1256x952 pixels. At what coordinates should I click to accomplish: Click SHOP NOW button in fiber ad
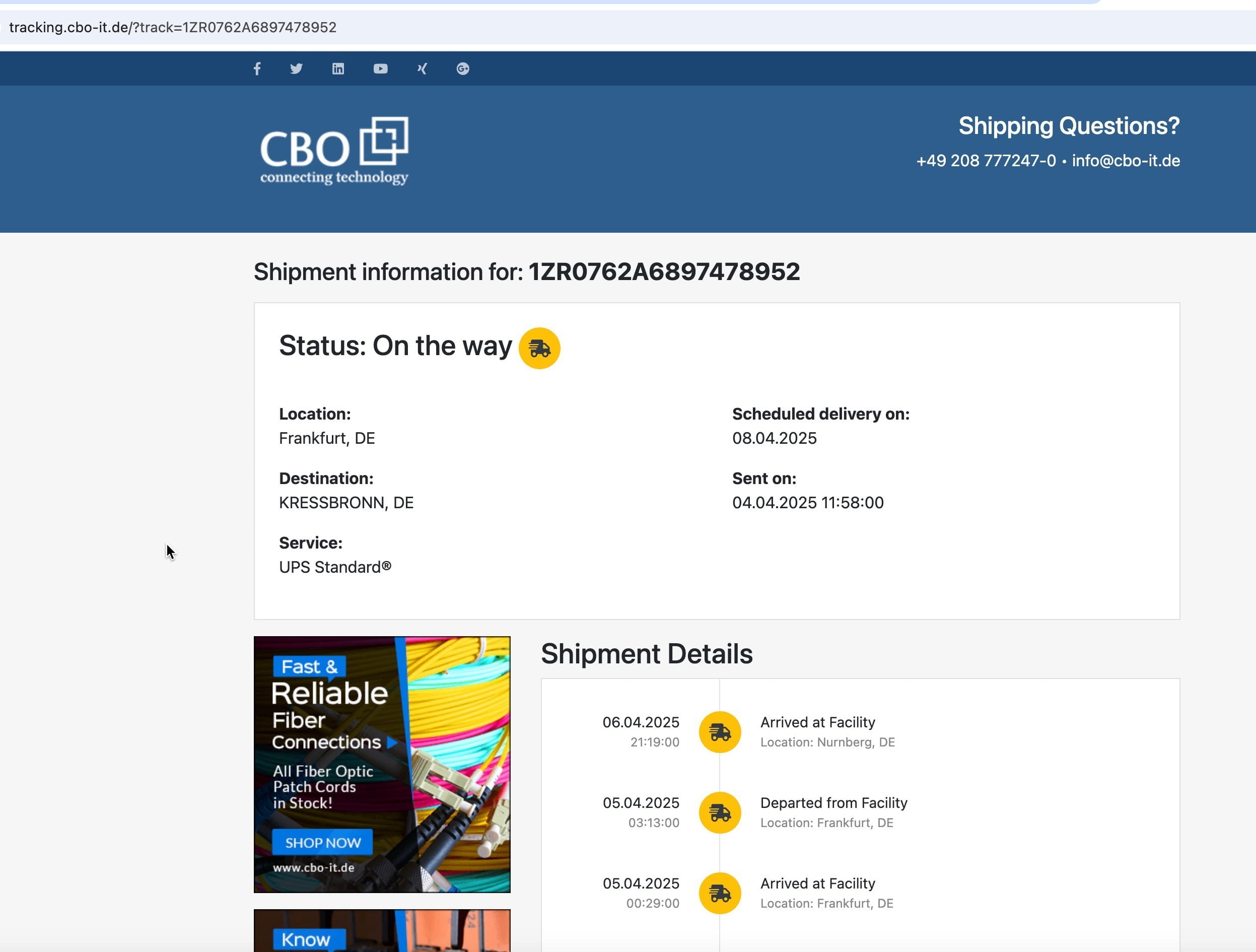click(x=322, y=842)
